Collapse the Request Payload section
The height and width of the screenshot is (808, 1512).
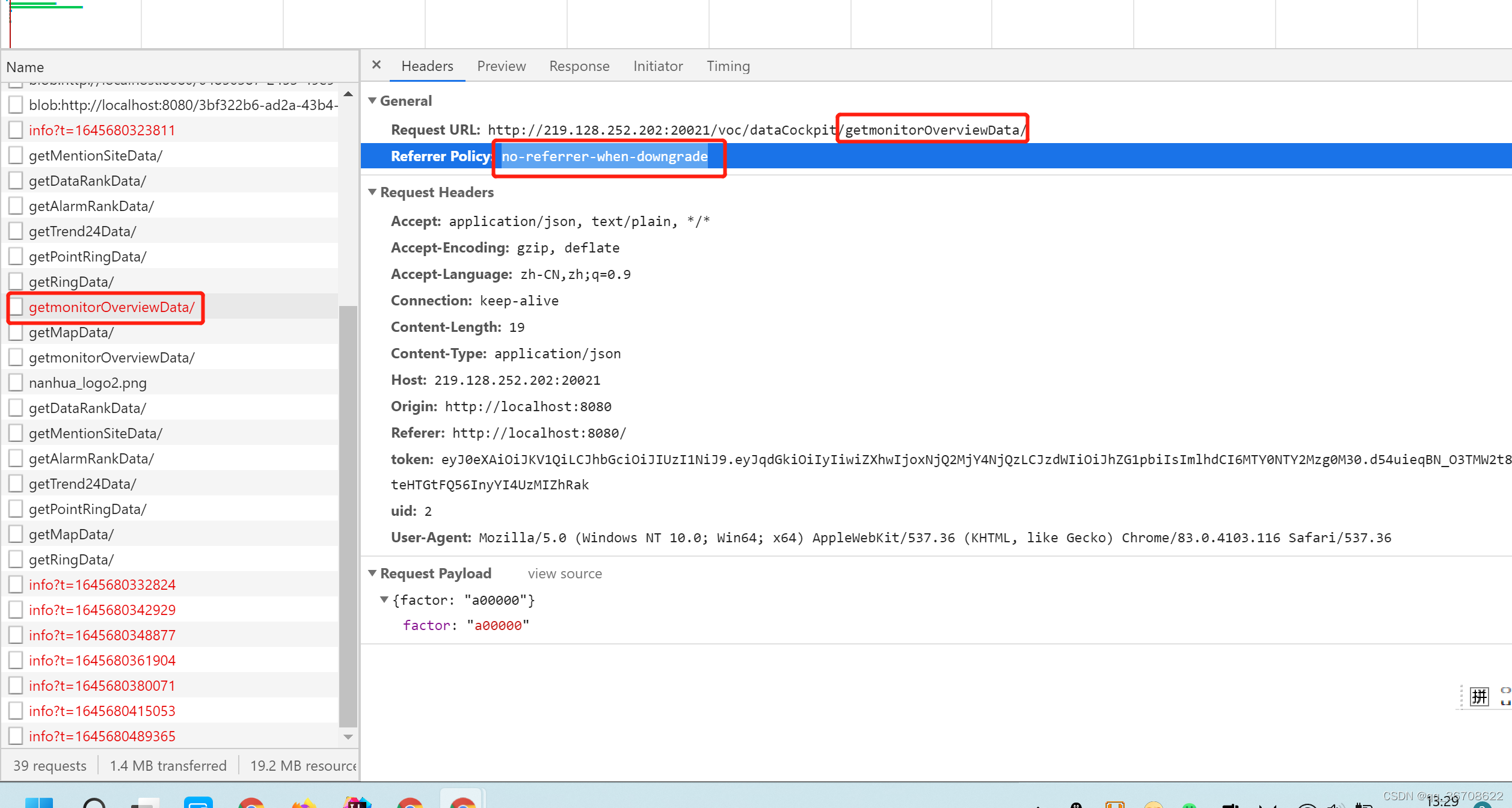[x=372, y=573]
